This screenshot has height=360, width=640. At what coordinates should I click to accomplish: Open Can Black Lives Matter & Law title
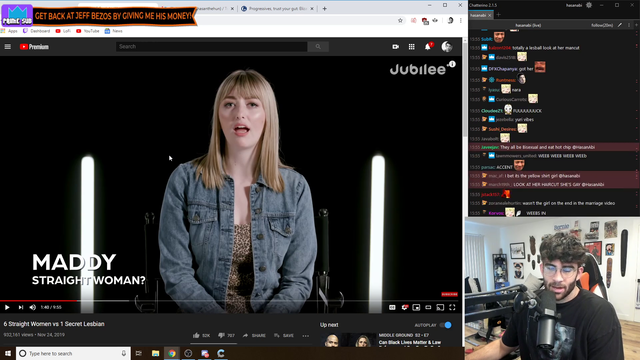click(409, 342)
